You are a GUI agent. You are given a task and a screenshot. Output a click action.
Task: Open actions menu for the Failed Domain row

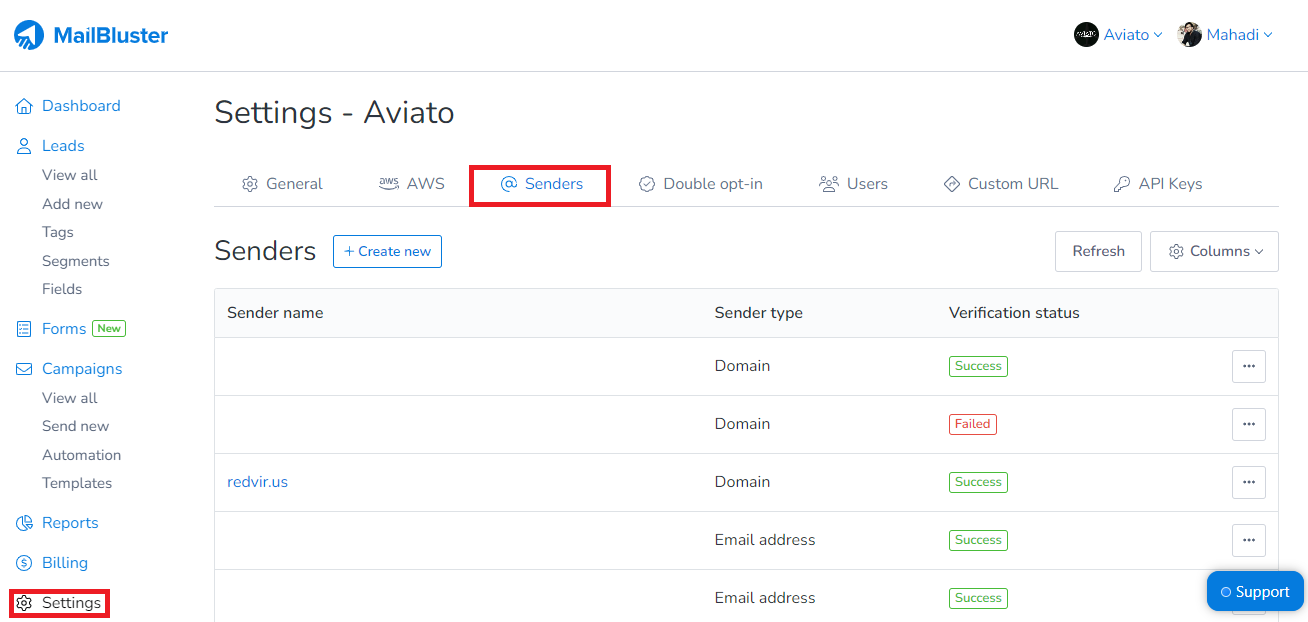click(1249, 424)
